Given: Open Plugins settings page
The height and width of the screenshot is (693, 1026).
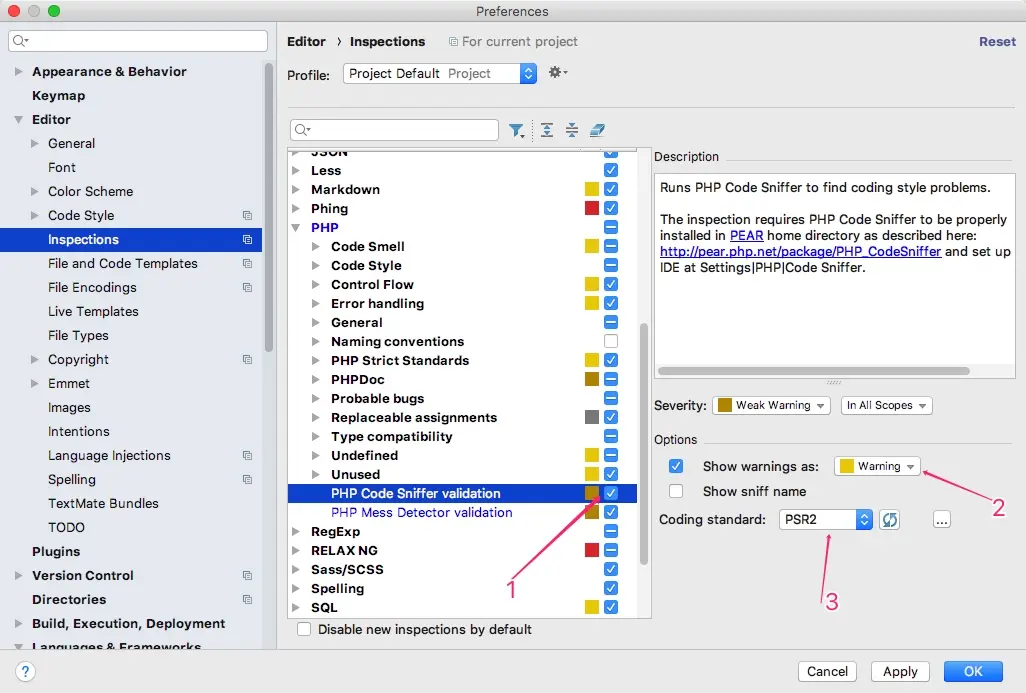Looking at the screenshot, I should [x=56, y=551].
